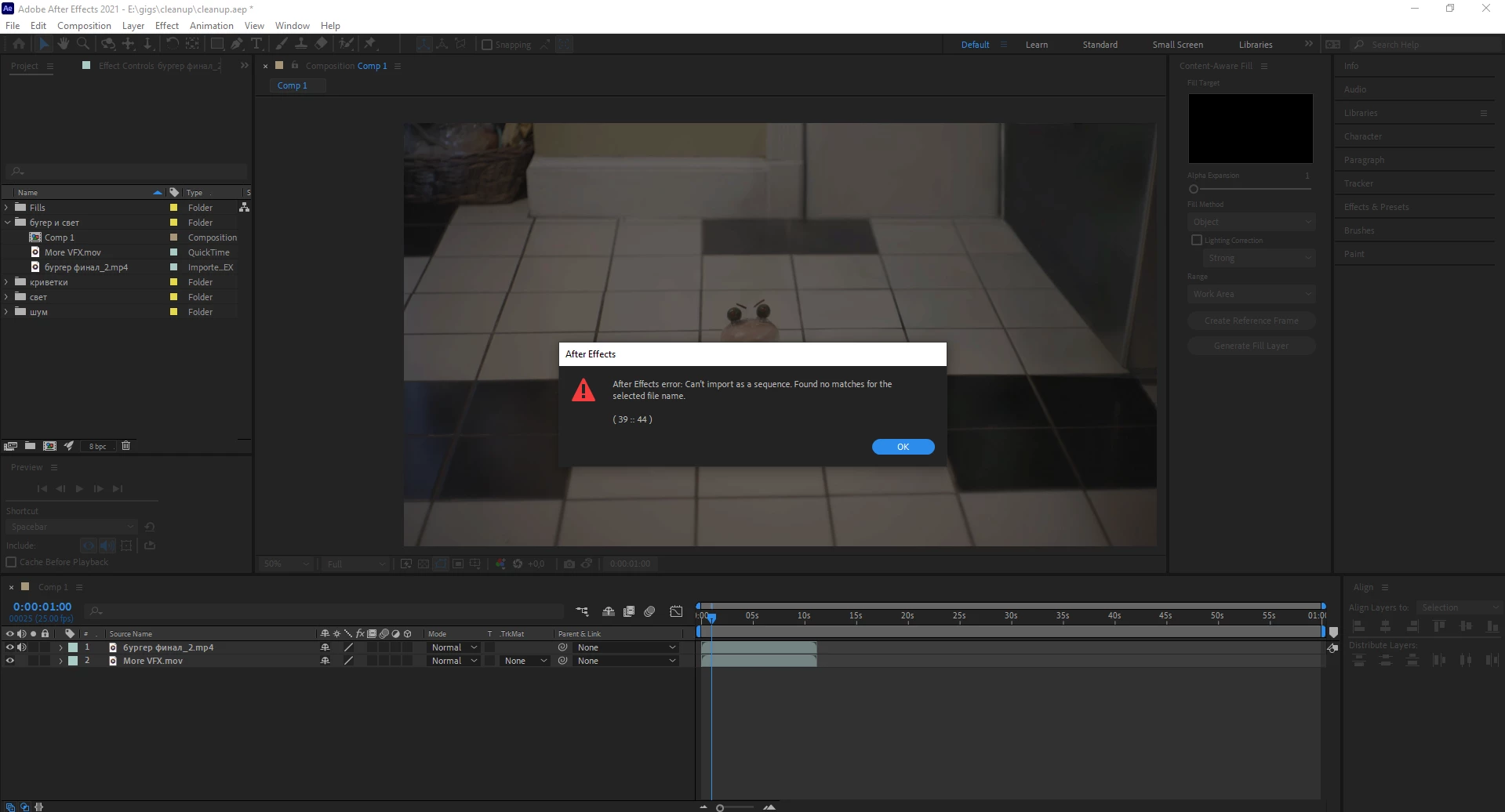Select the Pen tool
1505x812 pixels.
pyautogui.click(x=237, y=45)
